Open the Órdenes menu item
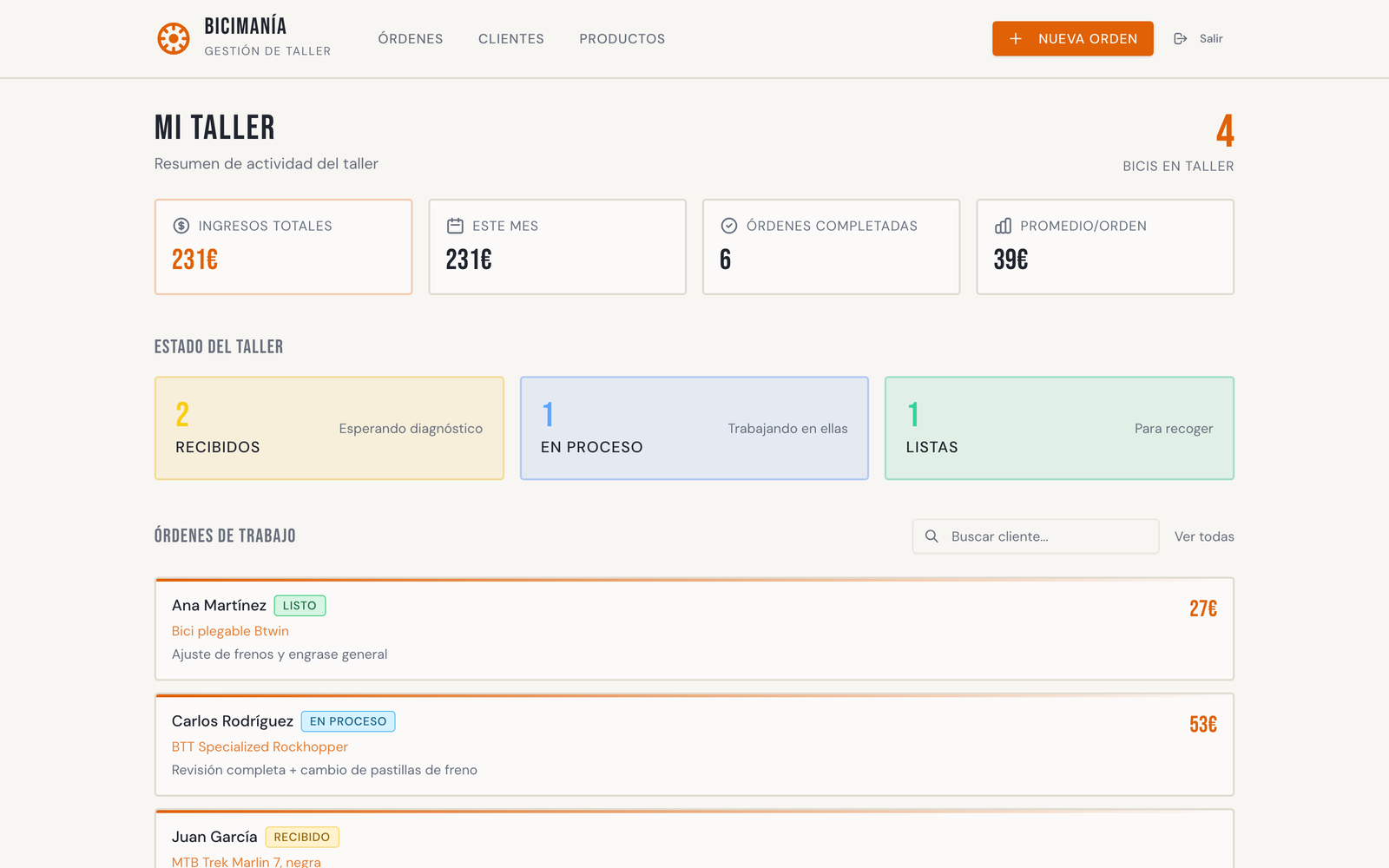 (x=411, y=39)
